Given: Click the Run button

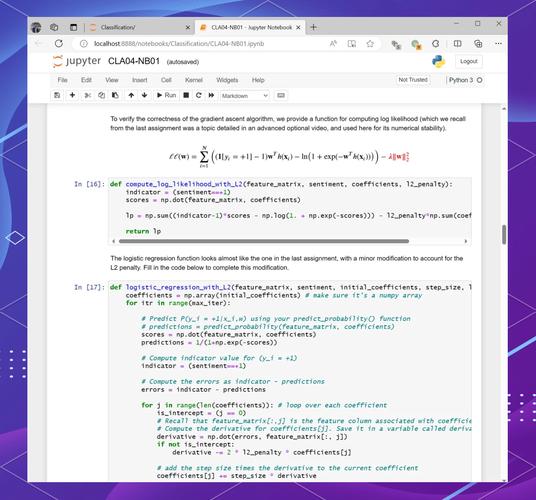Looking at the screenshot, I should coord(166,95).
